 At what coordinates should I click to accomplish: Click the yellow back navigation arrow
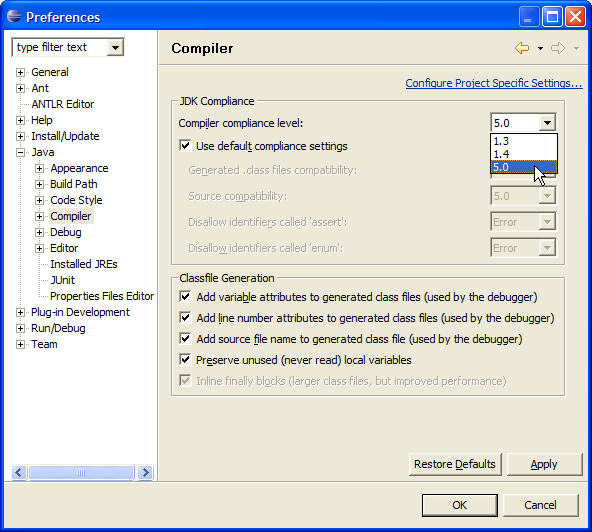coord(522,48)
